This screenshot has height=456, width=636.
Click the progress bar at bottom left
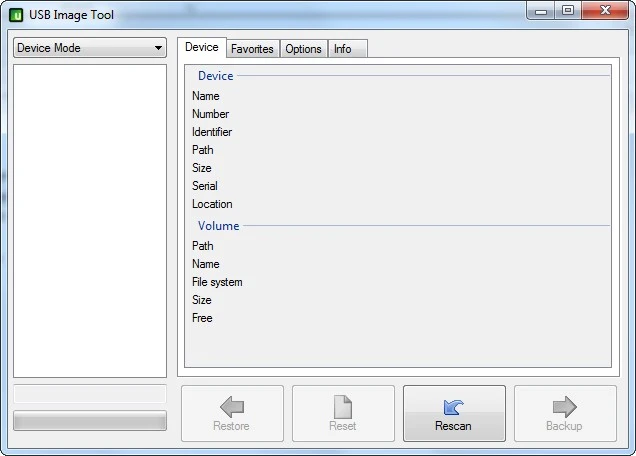point(90,420)
